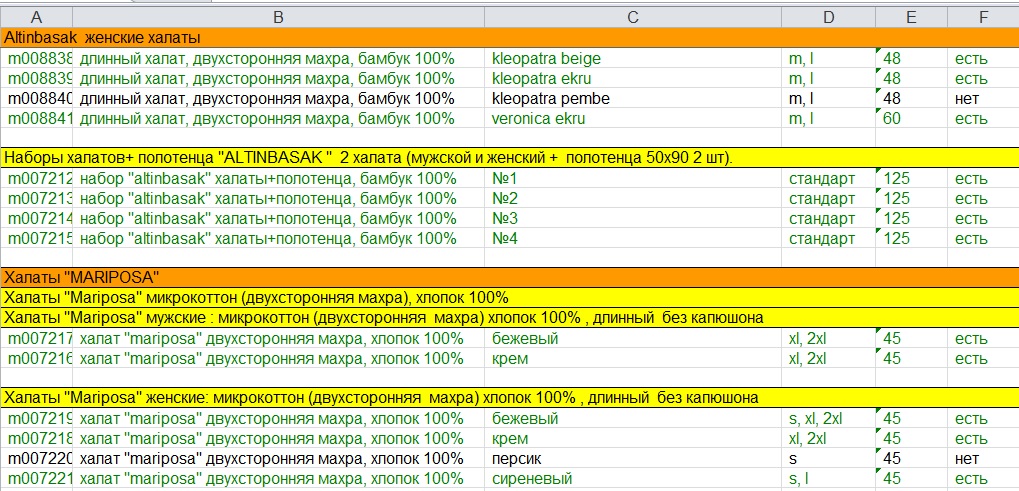Click "нет" in the персик row
The image size is (1019, 491).
(967, 459)
